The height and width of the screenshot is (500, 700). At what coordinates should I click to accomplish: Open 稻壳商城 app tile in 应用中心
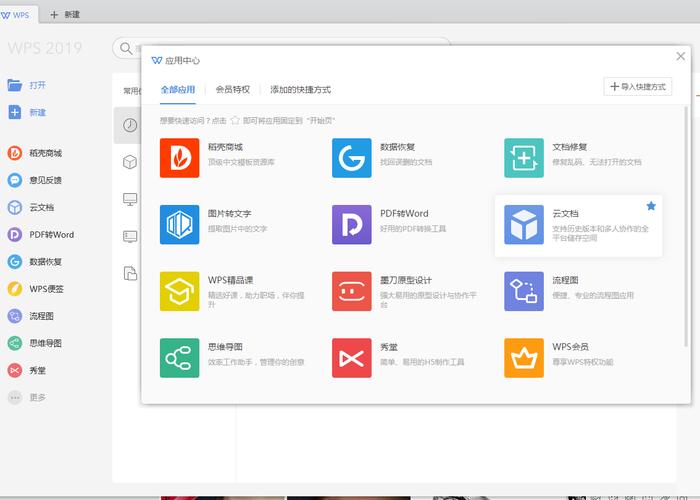tap(179, 158)
